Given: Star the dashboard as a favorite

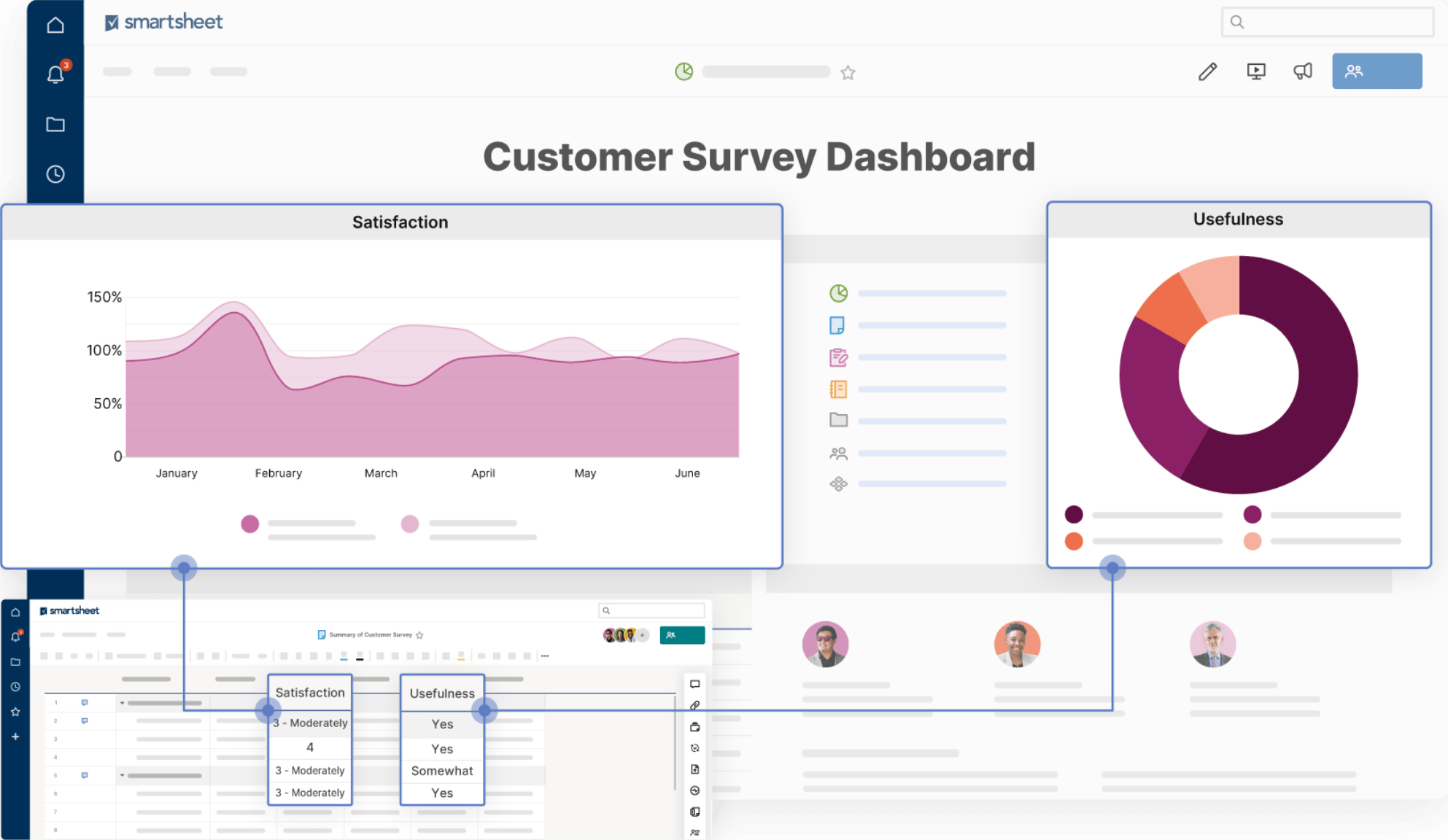Looking at the screenshot, I should pyautogui.click(x=848, y=72).
